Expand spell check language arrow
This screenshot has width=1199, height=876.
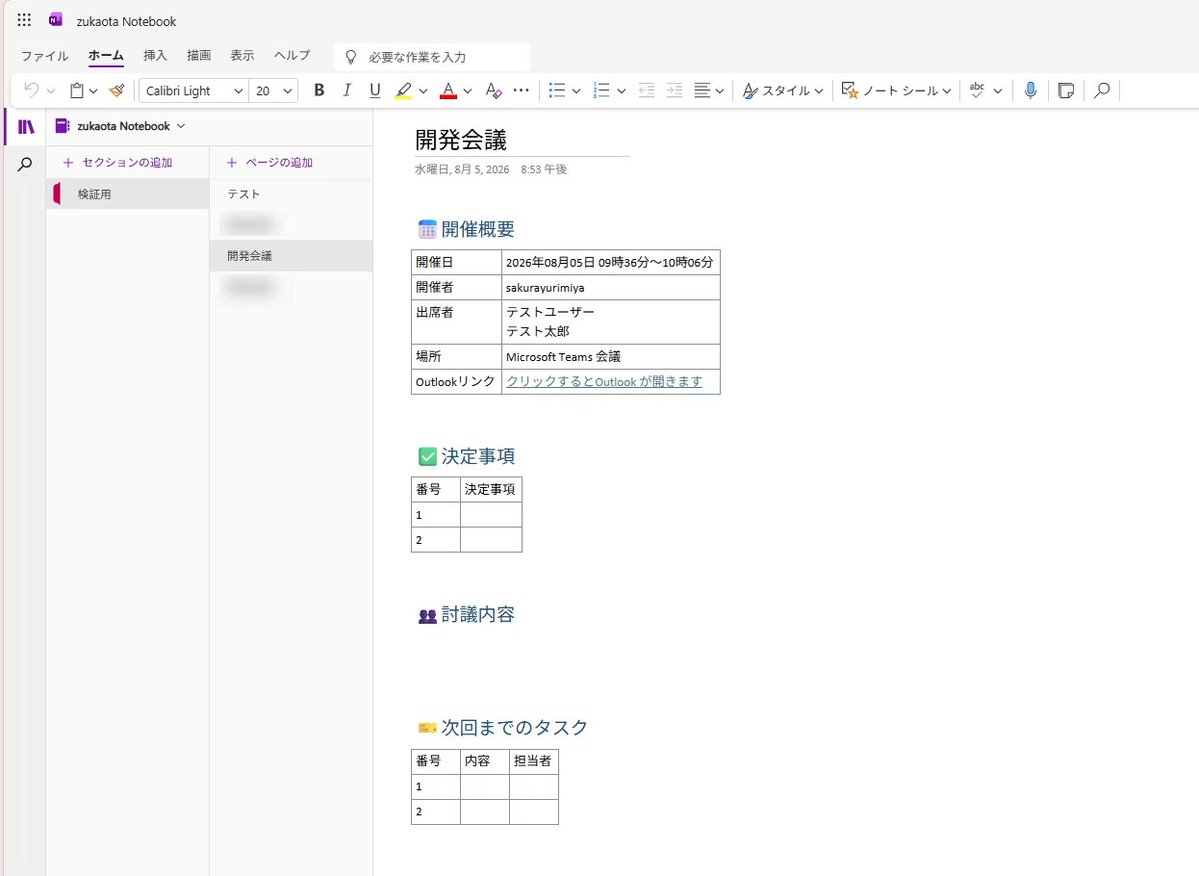click(997, 91)
